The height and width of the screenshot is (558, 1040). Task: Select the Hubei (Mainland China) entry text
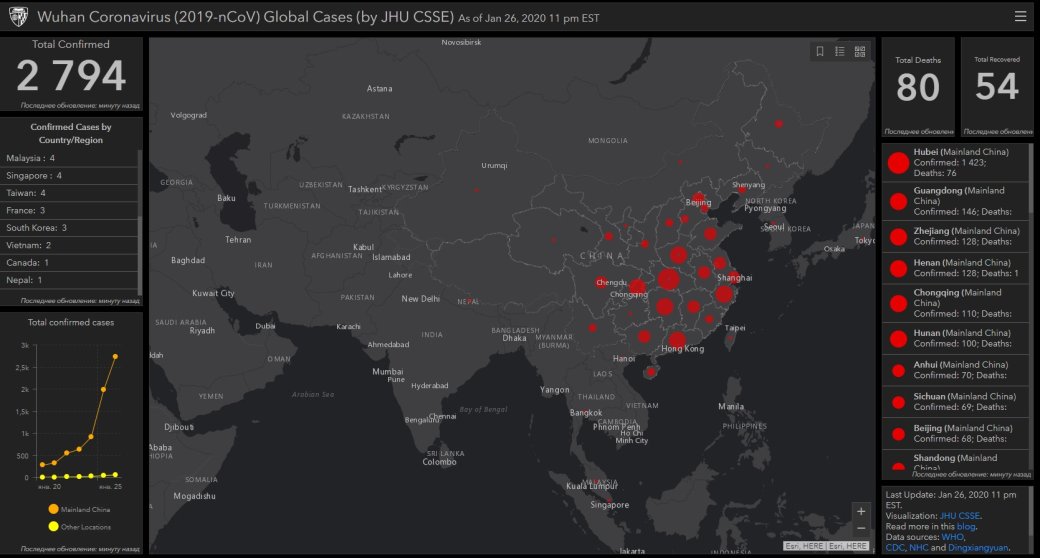point(960,163)
